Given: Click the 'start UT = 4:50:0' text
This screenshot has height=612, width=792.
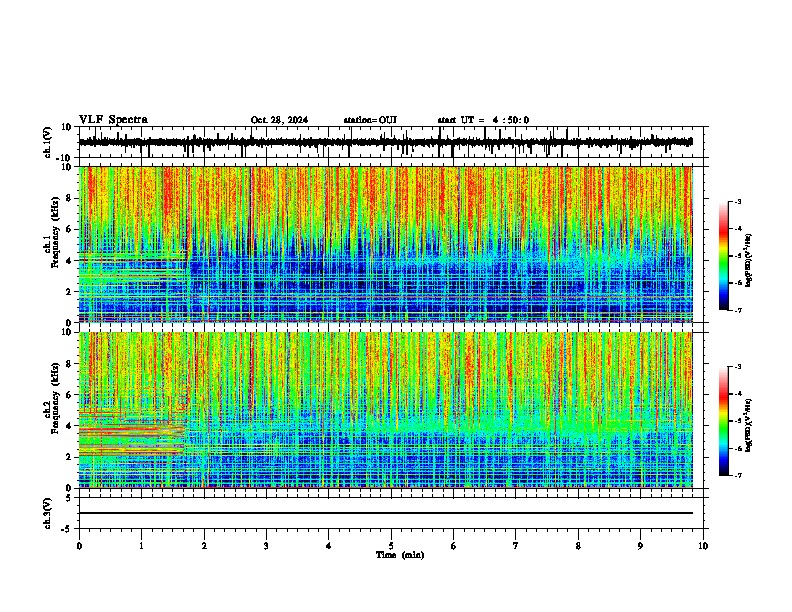Looking at the screenshot, I should [x=483, y=120].
